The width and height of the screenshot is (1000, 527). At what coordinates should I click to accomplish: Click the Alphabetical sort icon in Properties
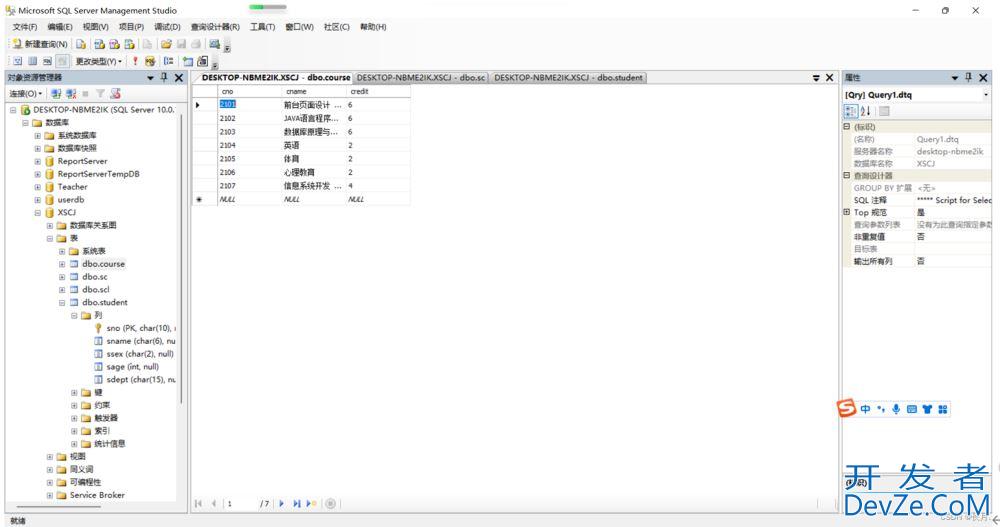[865, 111]
